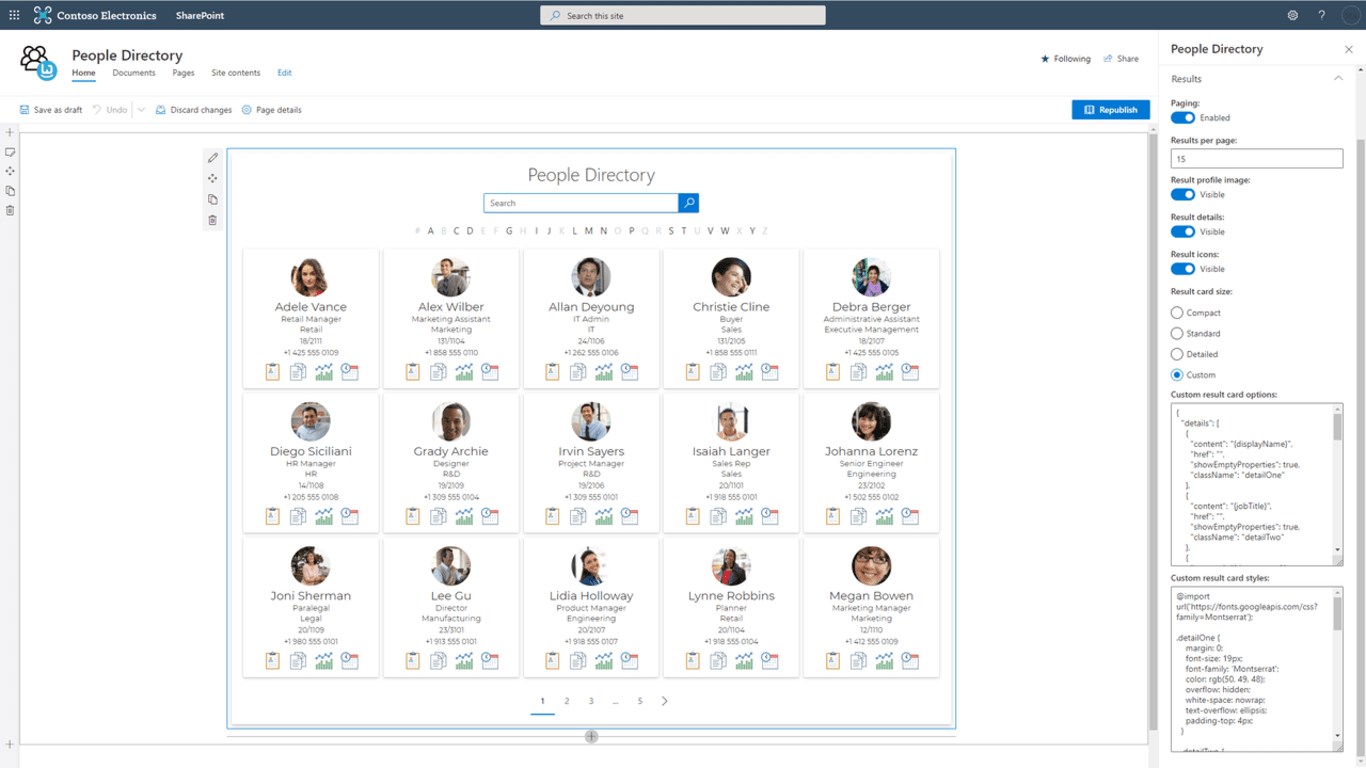This screenshot has width=1366, height=768.
Task: Toggle Result details visibility switch
Action: (1183, 232)
